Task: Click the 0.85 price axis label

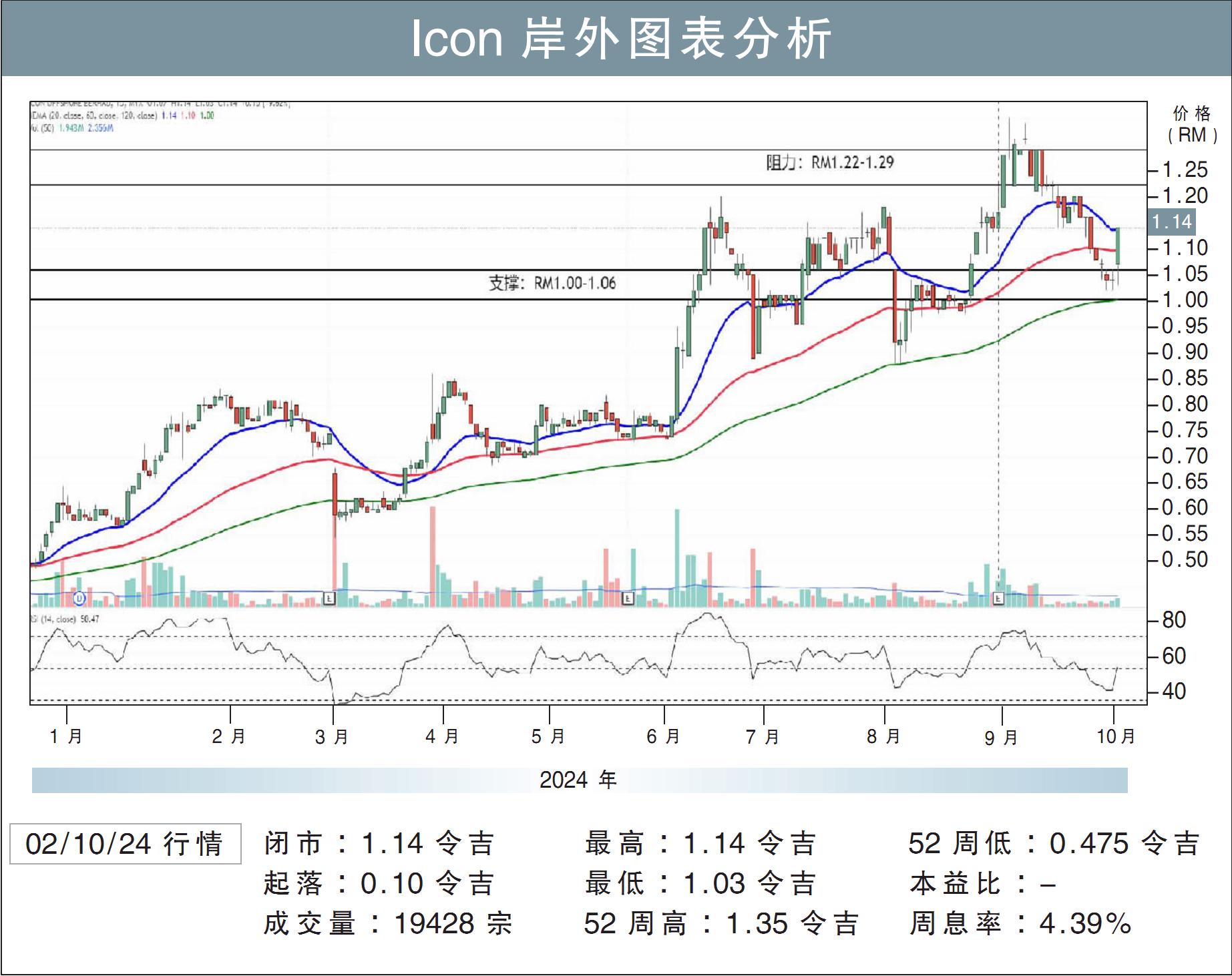Action: tap(1185, 378)
